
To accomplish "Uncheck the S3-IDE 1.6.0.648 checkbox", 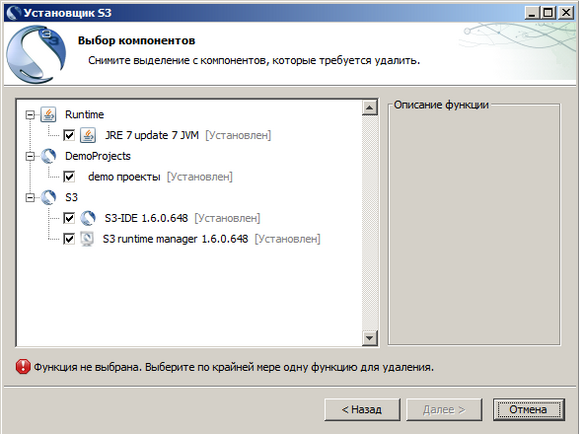I will pos(69,218).
